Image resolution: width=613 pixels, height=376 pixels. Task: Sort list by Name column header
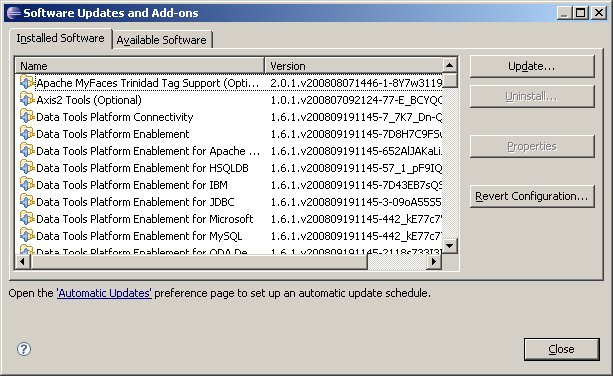[x=140, y=66]
